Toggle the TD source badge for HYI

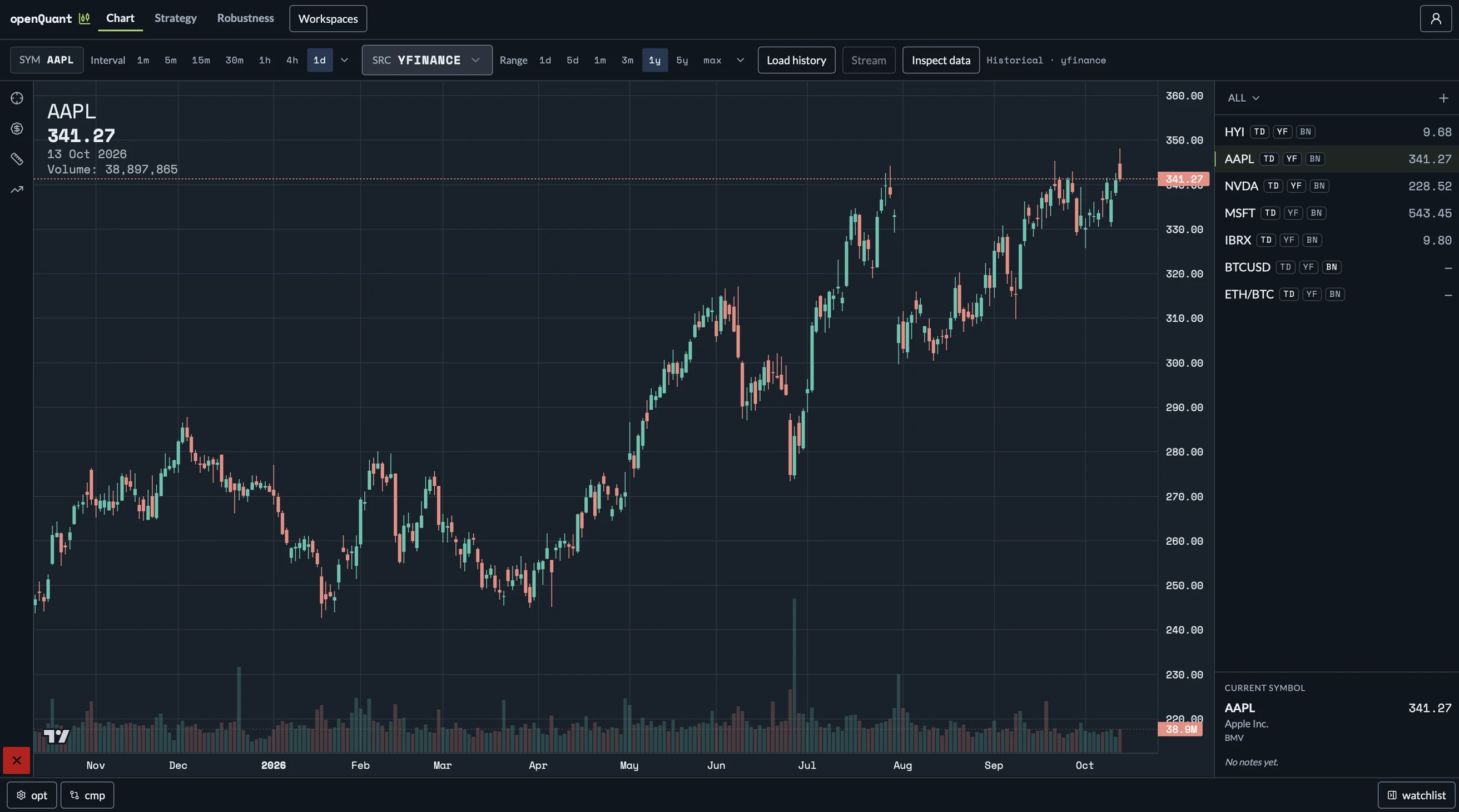1259,132
